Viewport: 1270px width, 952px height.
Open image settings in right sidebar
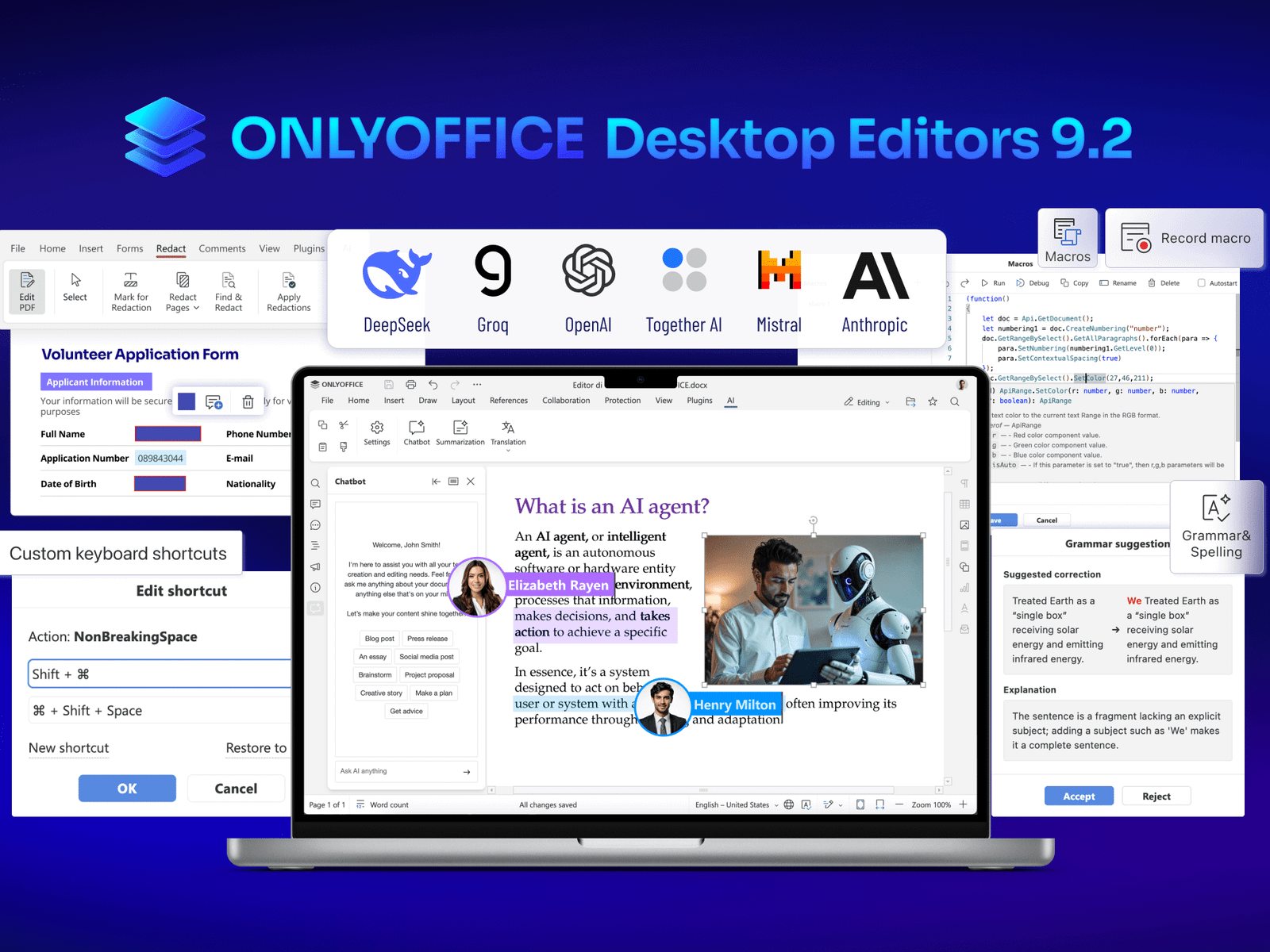[x=964, y=525]
